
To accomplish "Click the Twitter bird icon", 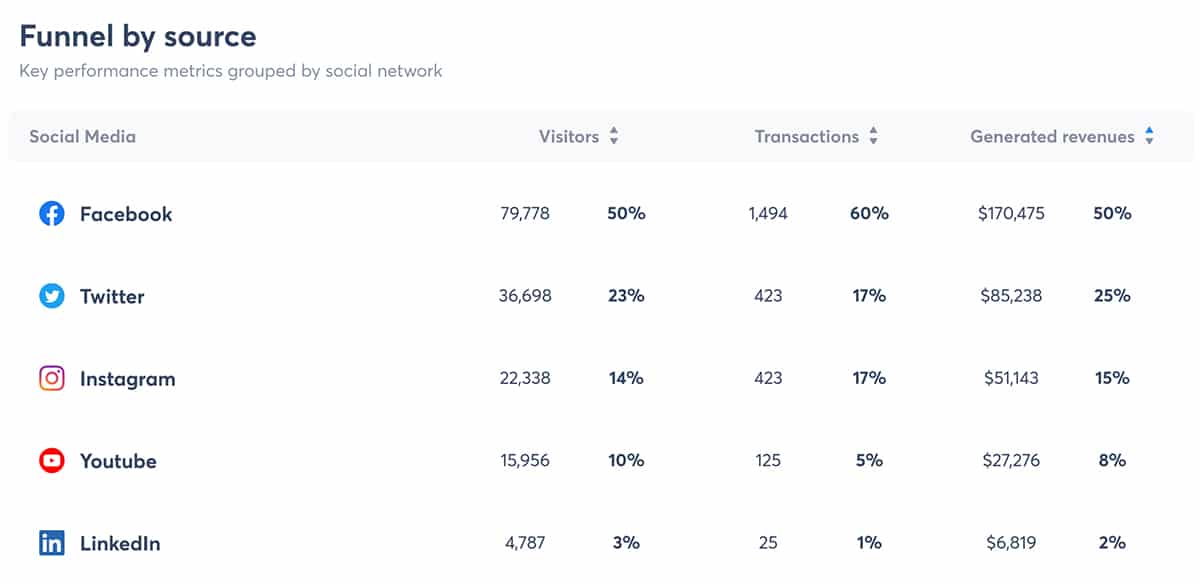I will [x=52, y=296].
